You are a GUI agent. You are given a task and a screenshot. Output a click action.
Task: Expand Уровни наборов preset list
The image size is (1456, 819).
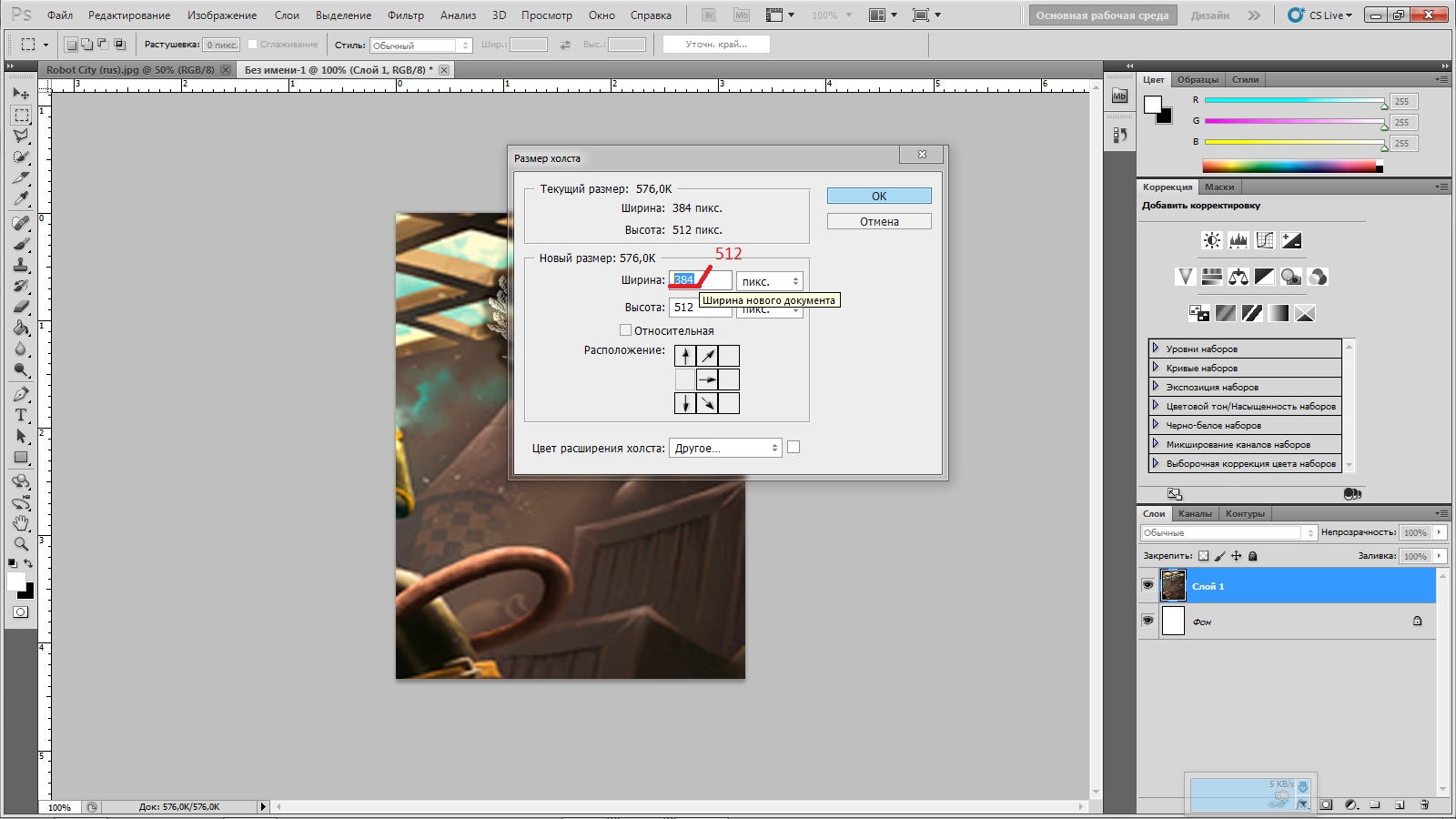click(1156, 349)
